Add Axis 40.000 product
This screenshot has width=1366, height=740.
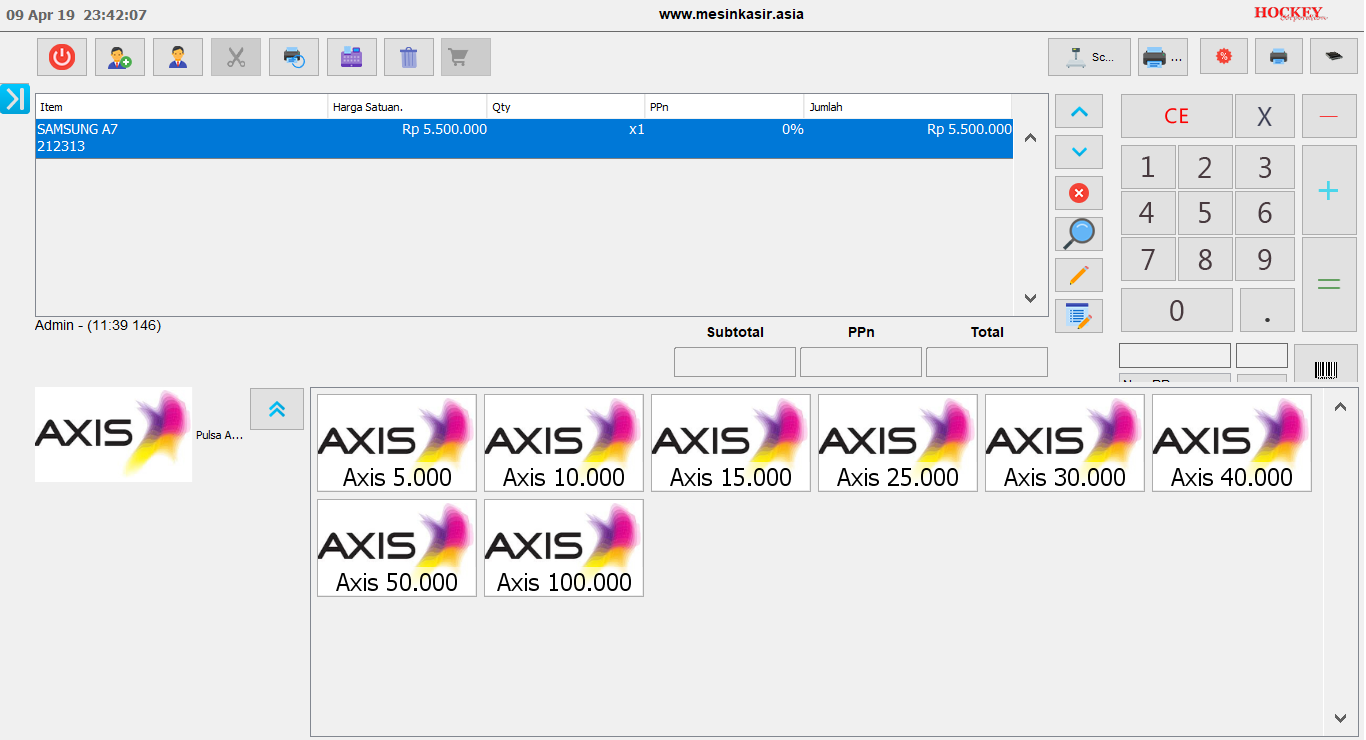coord(1232,443)
